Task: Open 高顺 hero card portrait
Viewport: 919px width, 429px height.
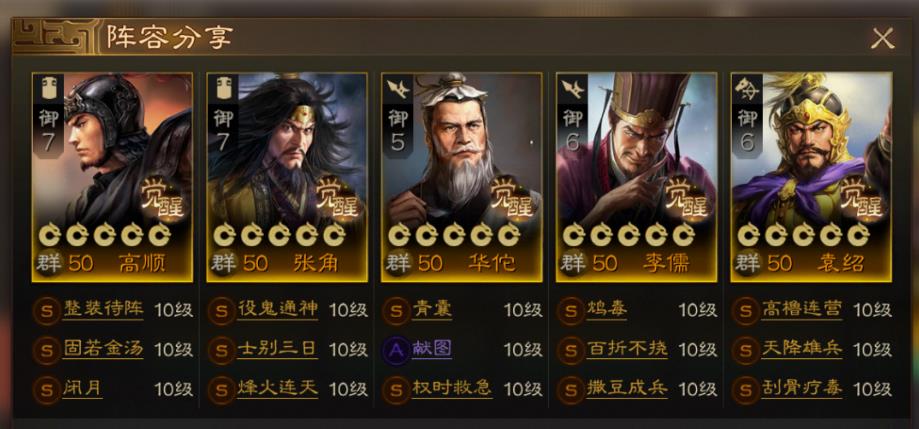Action: pyautogui.click(x=112, y=177)
